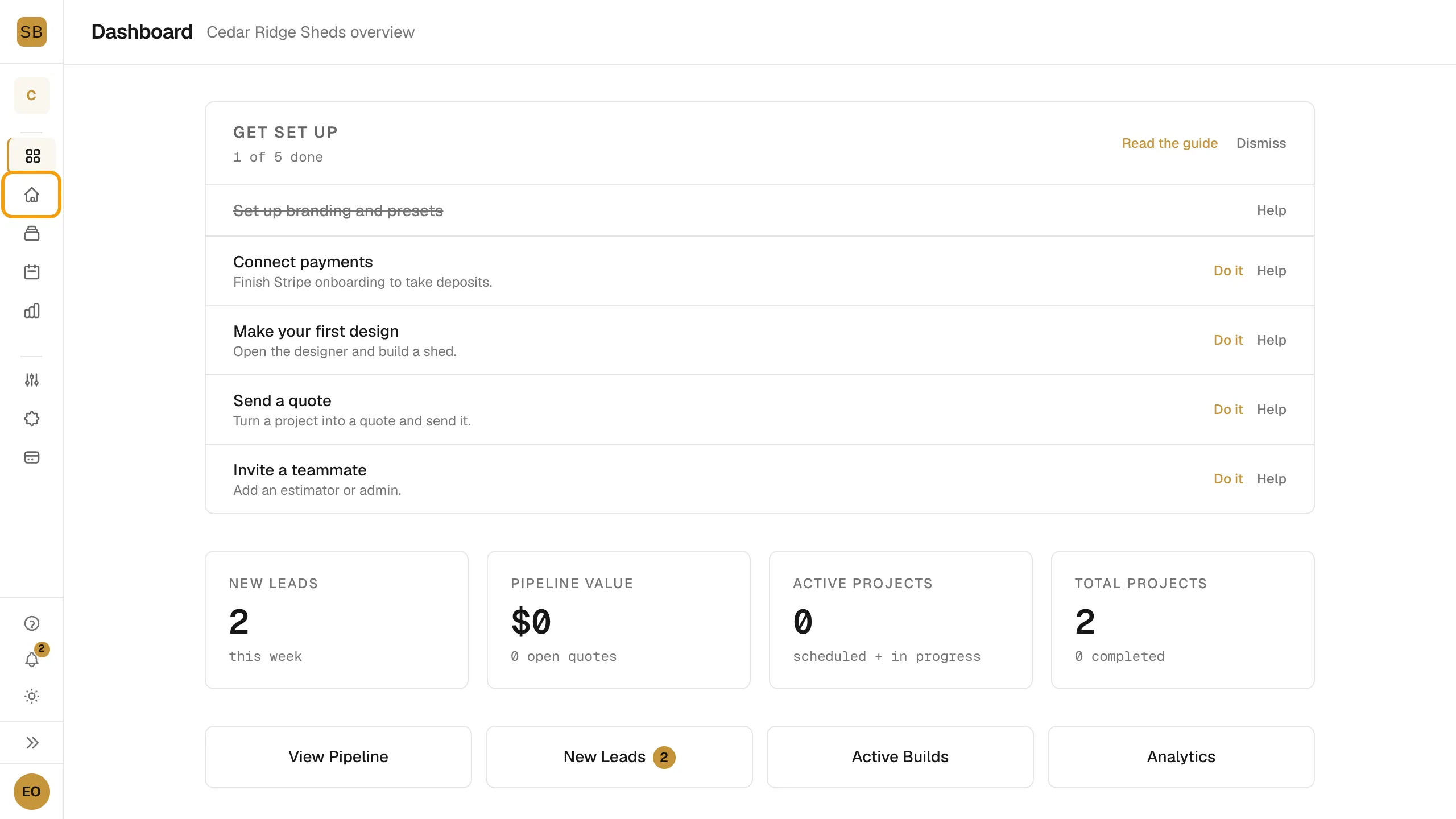Click Read the guide link
Screen dimensions: 1456x819
coord(1169,143)
